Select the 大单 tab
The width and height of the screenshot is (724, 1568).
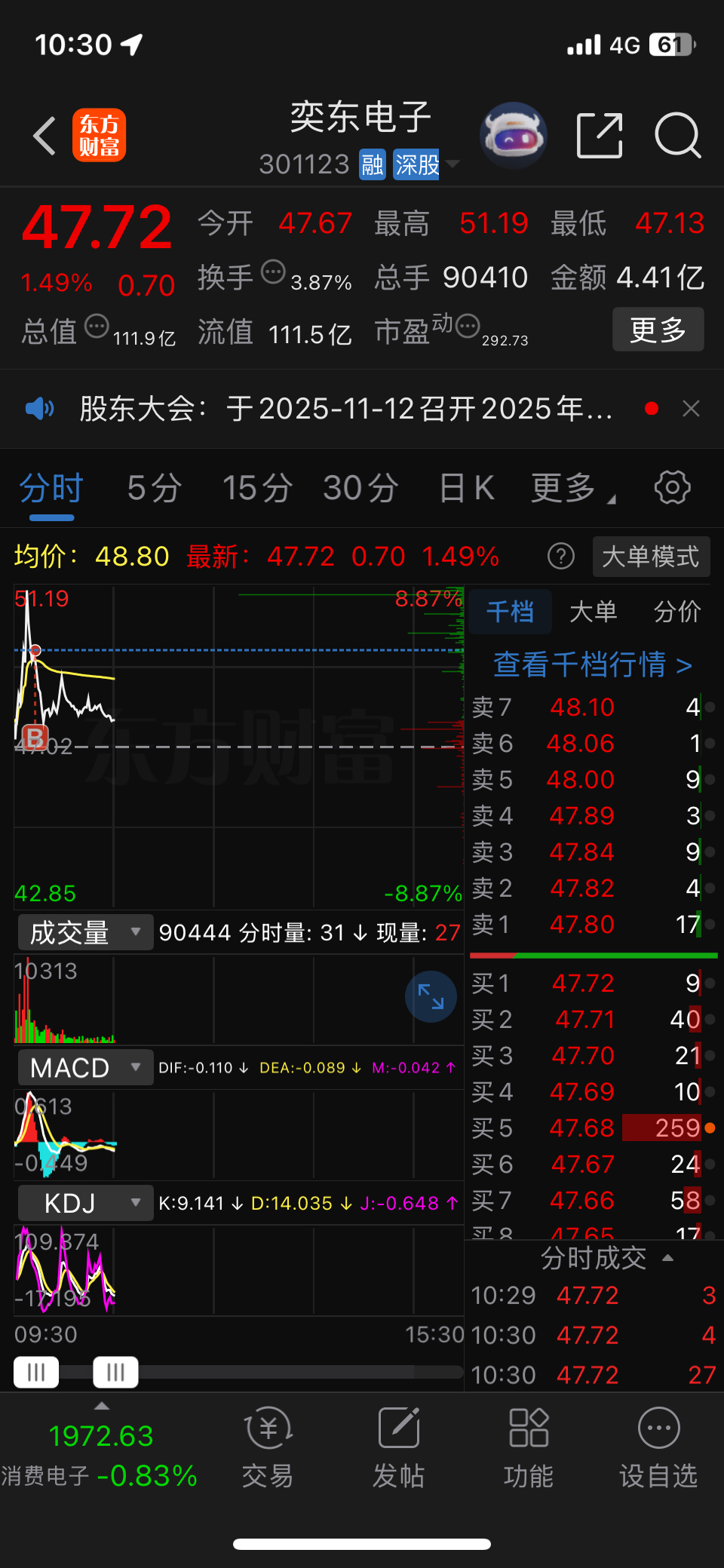pos(594,611)
